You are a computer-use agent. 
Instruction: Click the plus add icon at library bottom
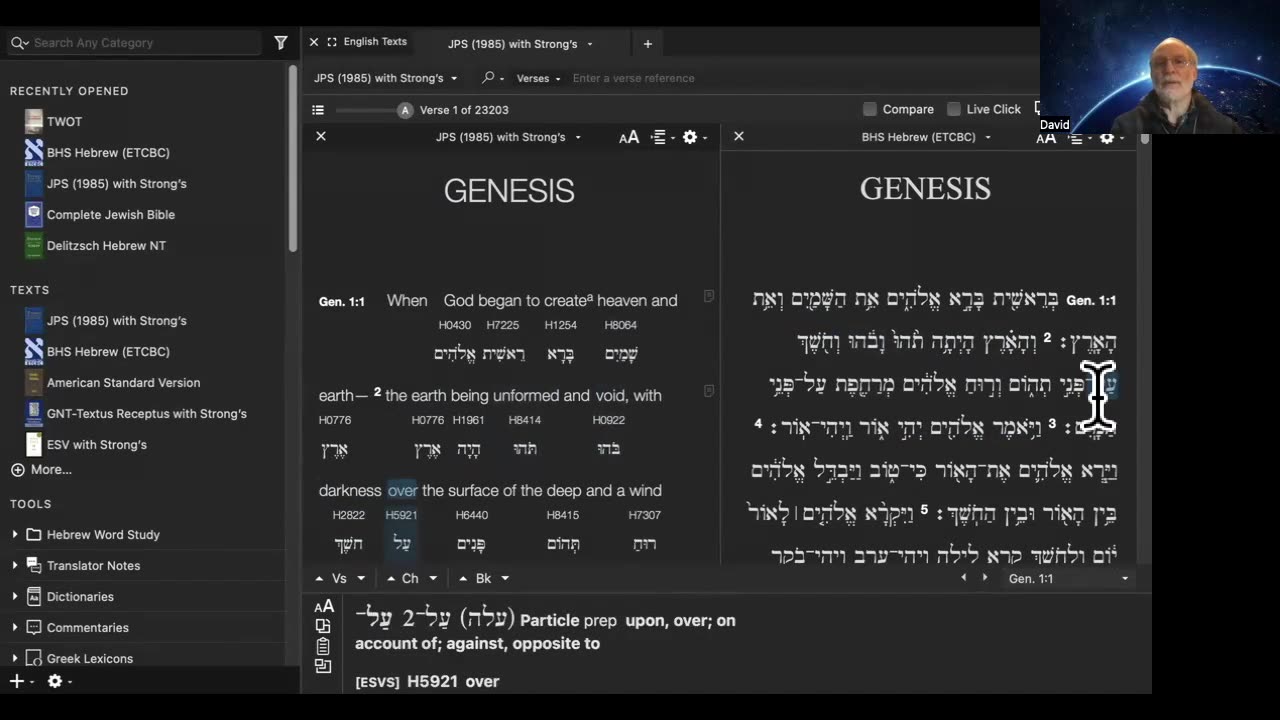[16, 681]
